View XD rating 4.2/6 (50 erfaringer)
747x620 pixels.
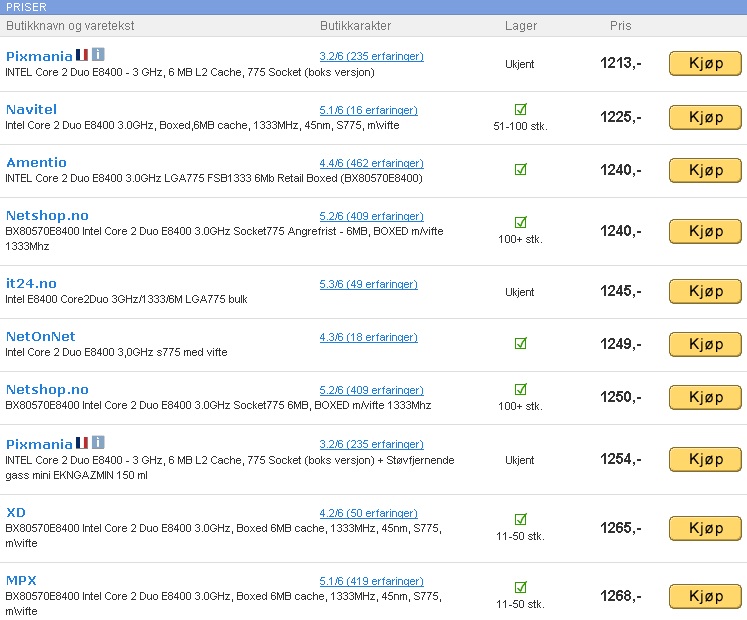[x=368, y=513]
